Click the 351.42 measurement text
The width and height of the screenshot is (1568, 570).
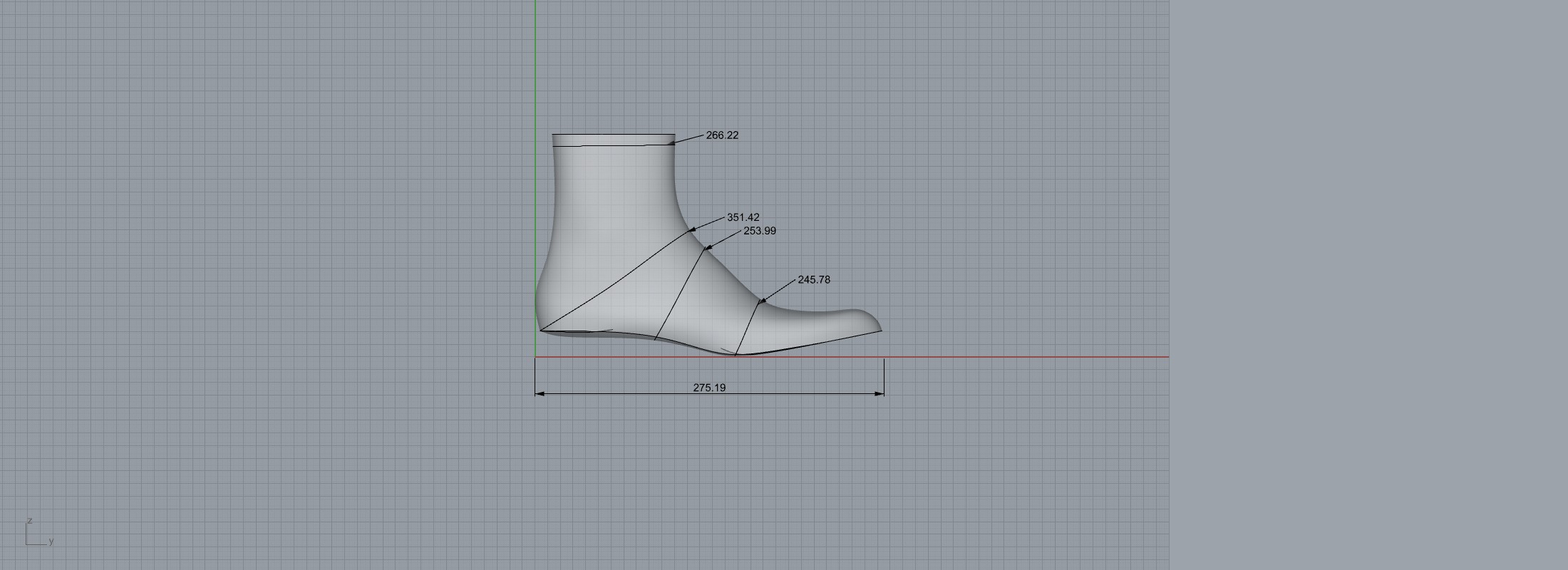pos(743,217)
